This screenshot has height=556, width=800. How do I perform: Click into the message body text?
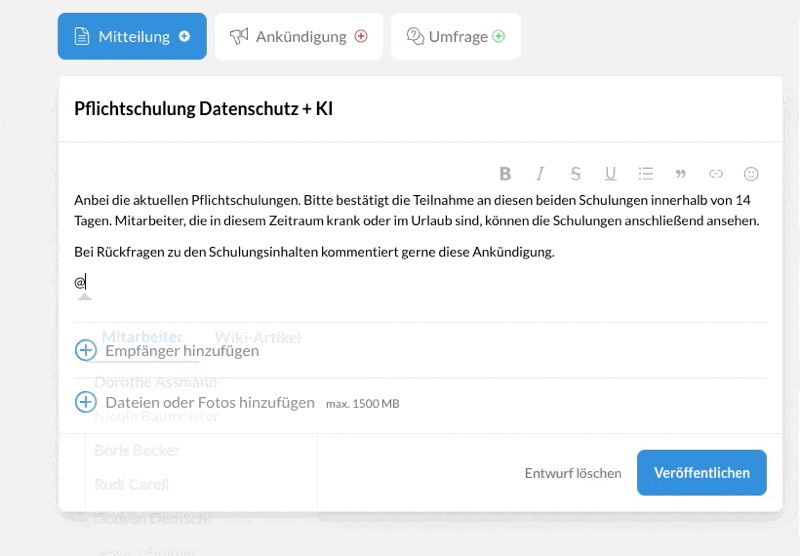pyautogui.click(x=400, y=210)
